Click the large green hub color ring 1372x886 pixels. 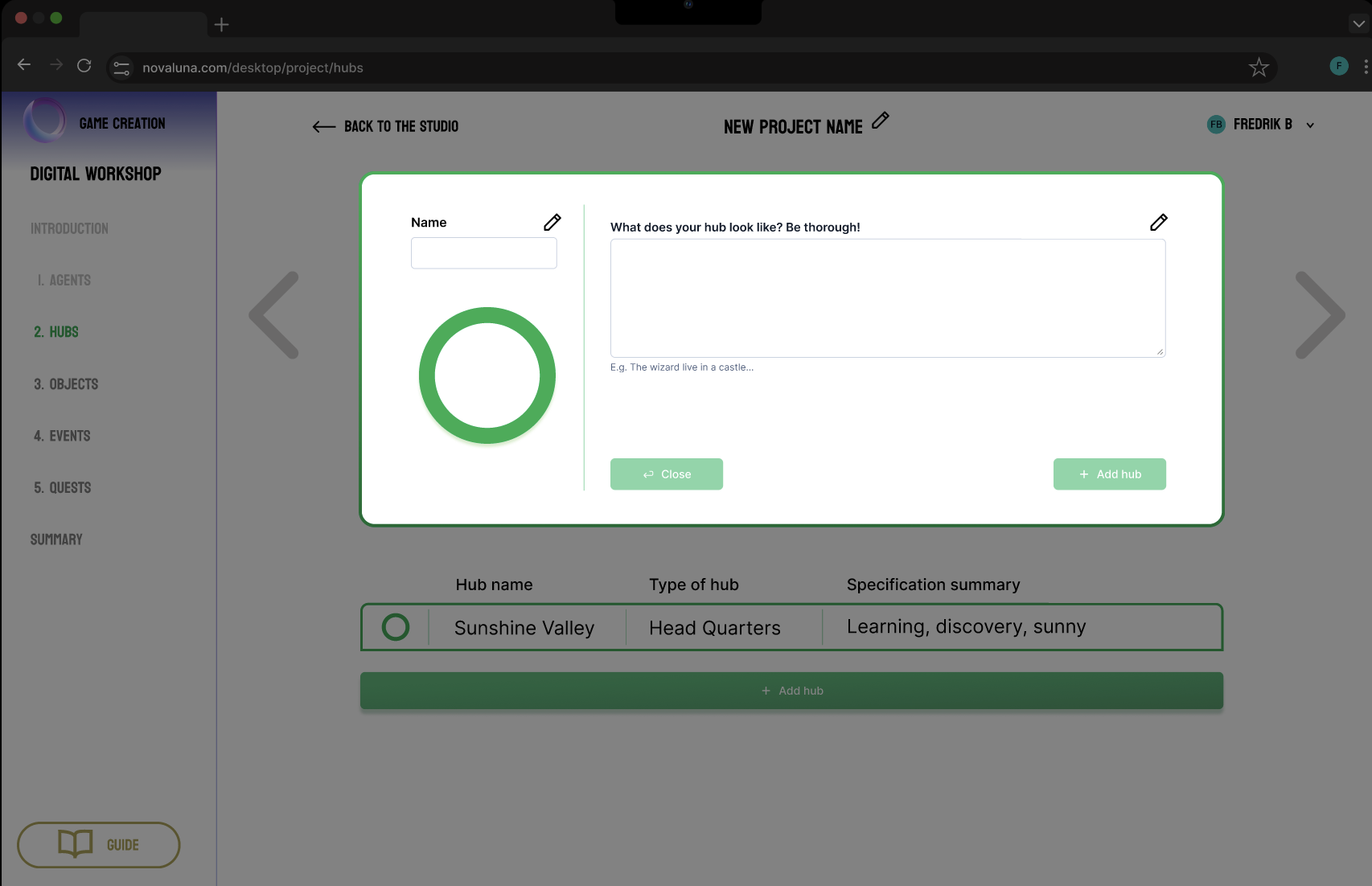[x=487, y=375]
